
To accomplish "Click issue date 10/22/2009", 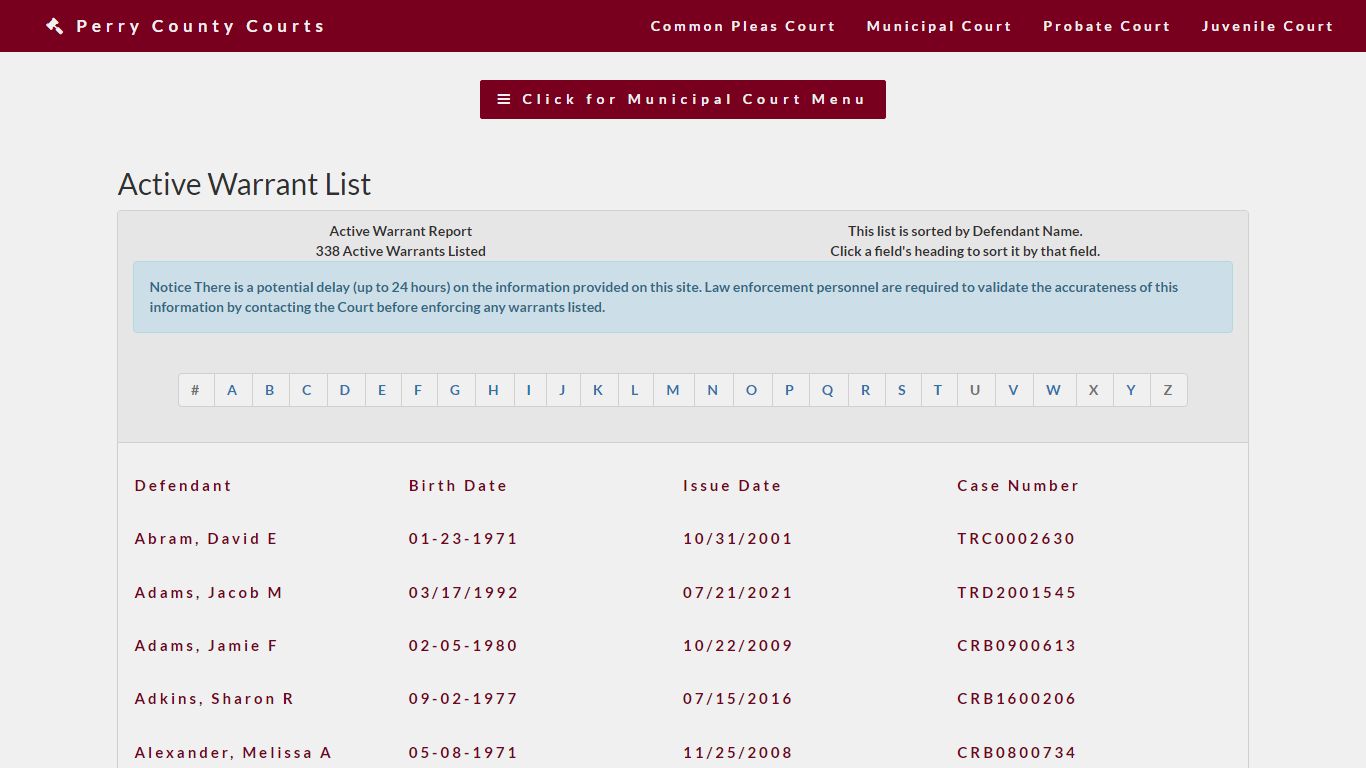I will click(738, 646).
